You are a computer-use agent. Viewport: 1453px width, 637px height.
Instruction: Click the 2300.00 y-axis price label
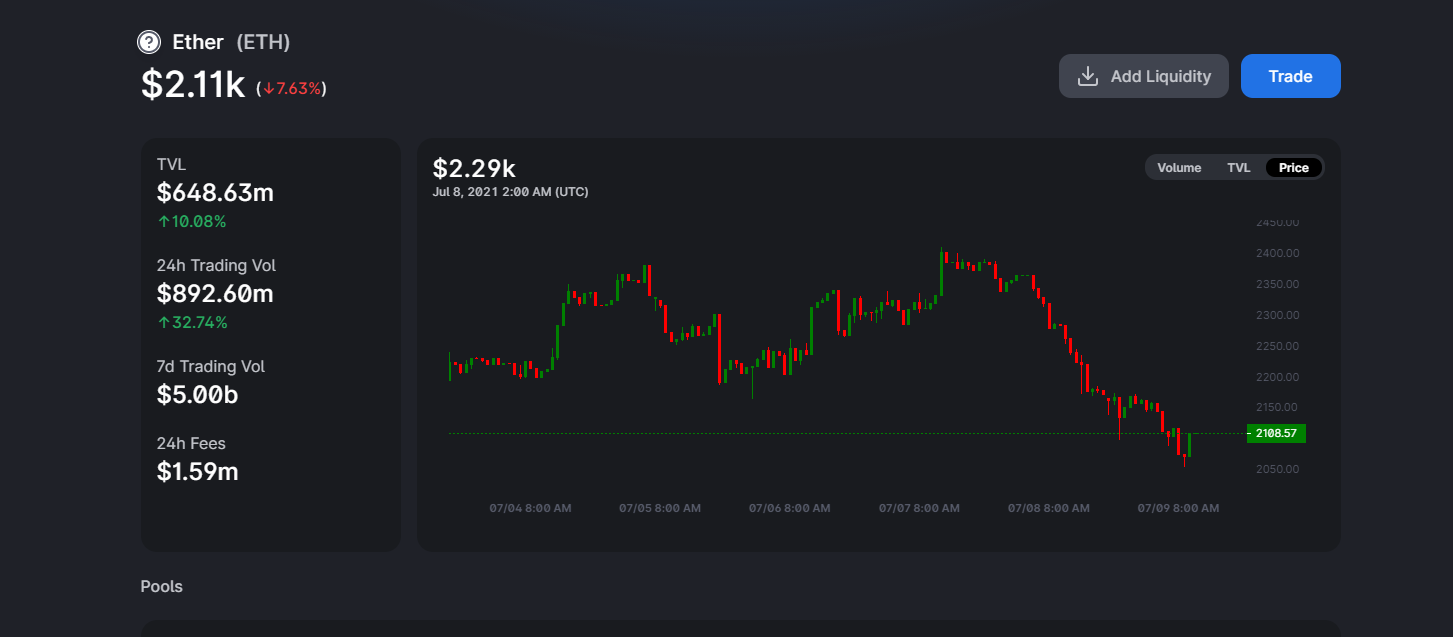tap(1277, 315)
